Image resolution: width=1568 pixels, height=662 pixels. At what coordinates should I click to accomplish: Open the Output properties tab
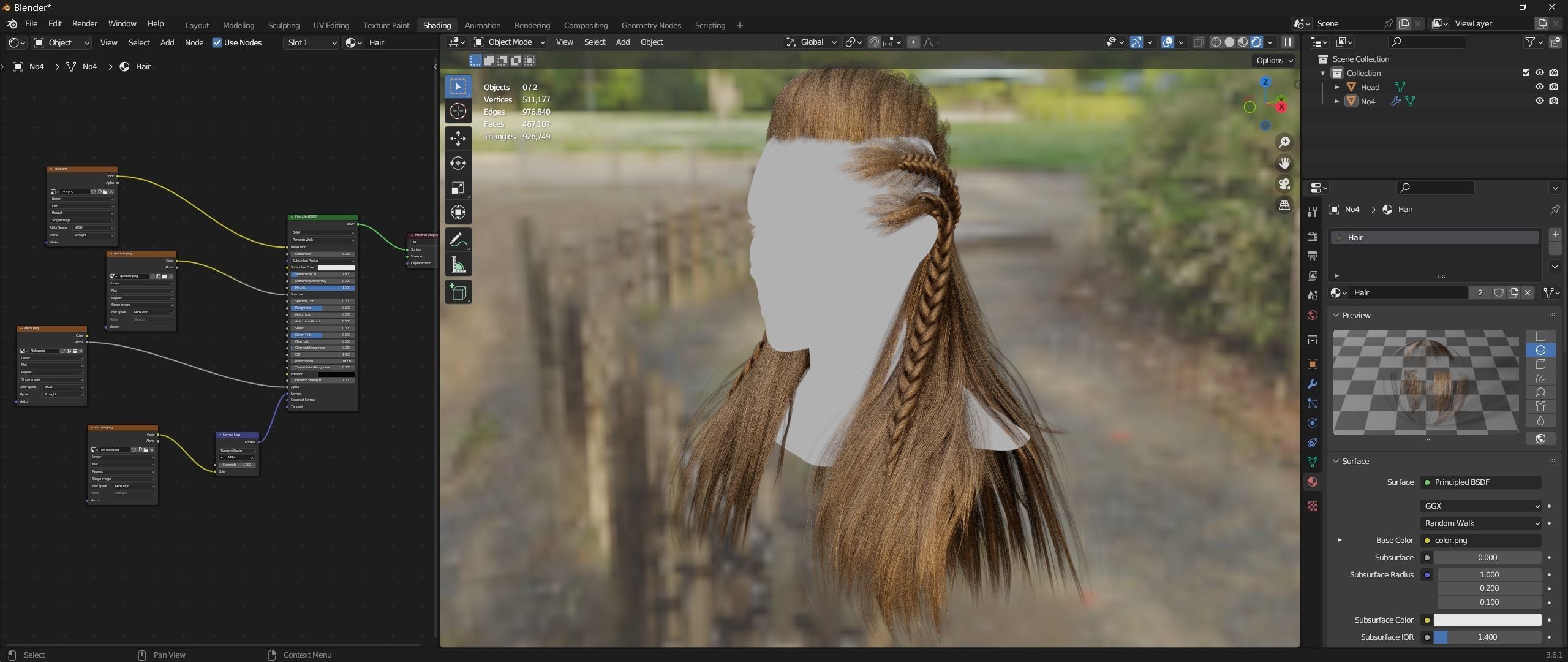coord(1312,256)
